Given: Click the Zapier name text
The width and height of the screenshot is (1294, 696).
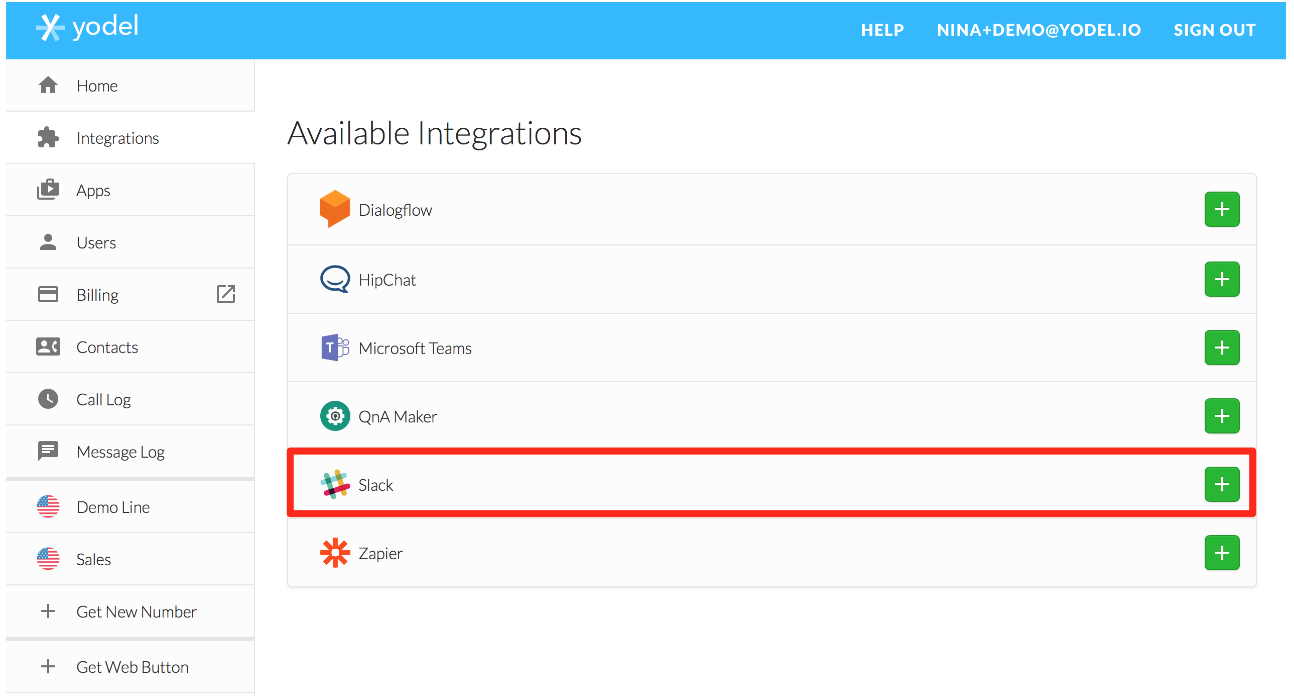Looking at the screenshot, I should (x=381, y=553).
